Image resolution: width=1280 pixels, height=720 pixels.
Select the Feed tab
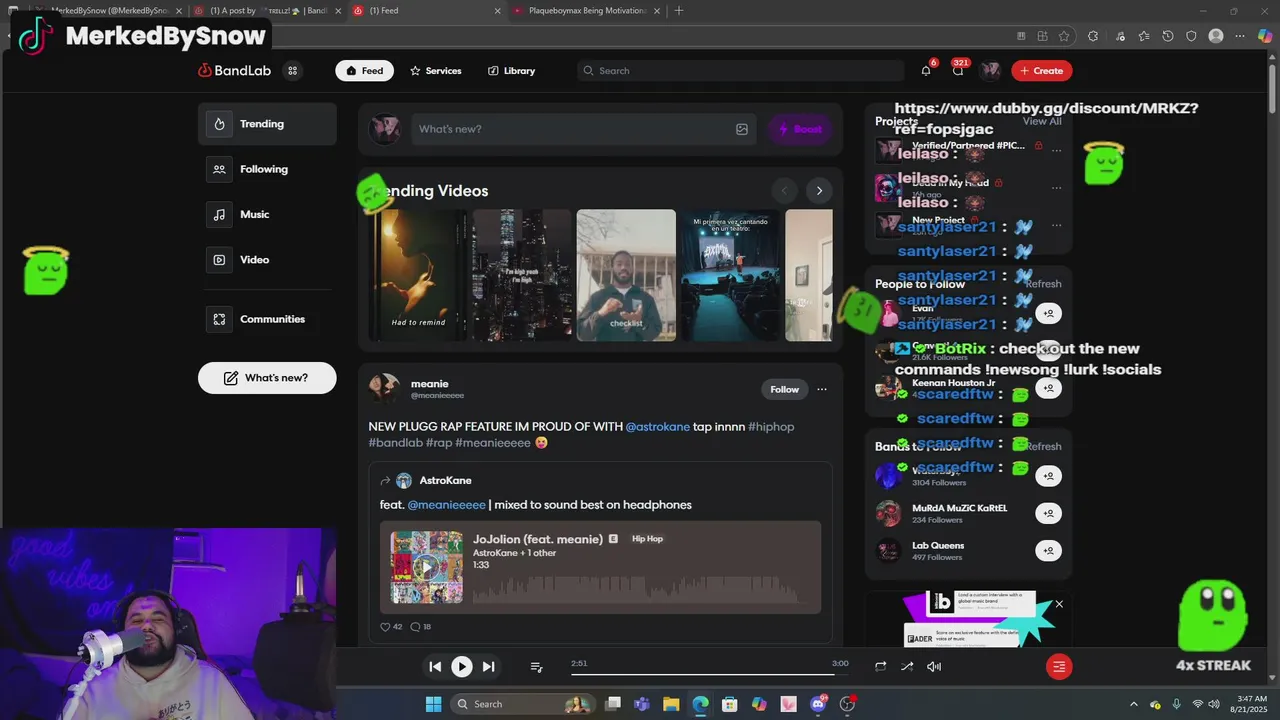pos(365,71)
